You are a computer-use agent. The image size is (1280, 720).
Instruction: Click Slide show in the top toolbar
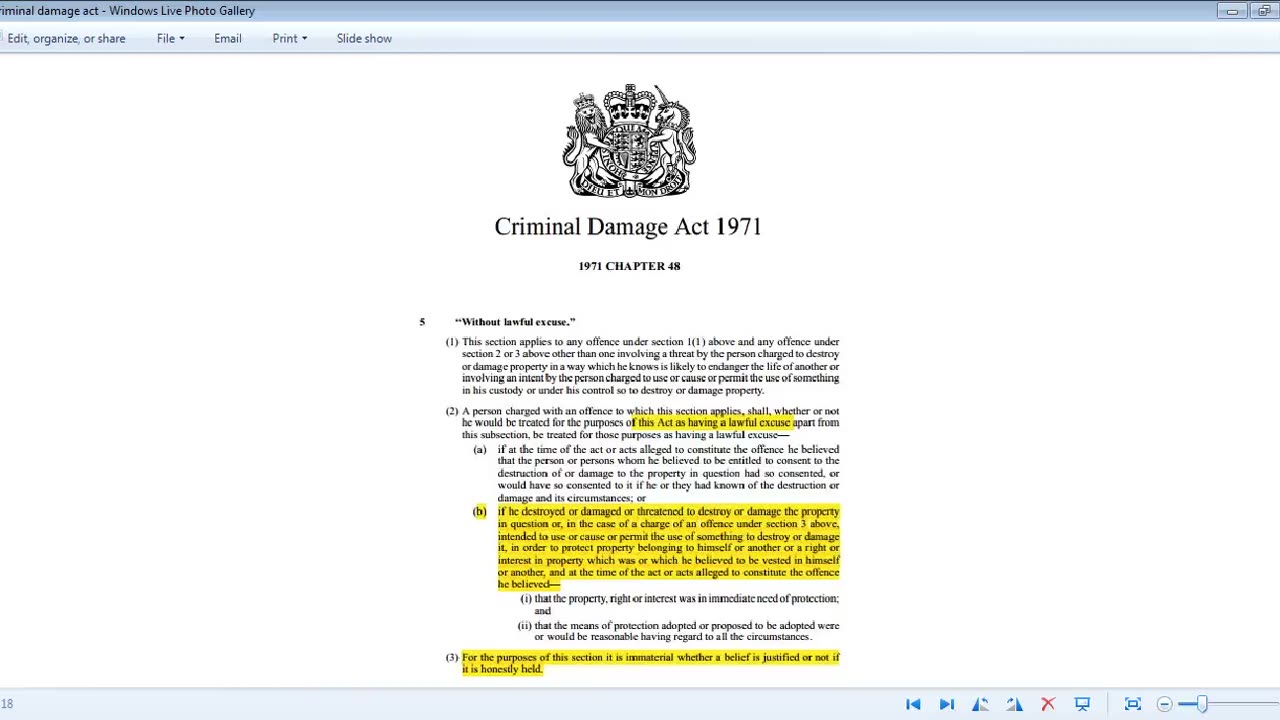pos(364,38)
